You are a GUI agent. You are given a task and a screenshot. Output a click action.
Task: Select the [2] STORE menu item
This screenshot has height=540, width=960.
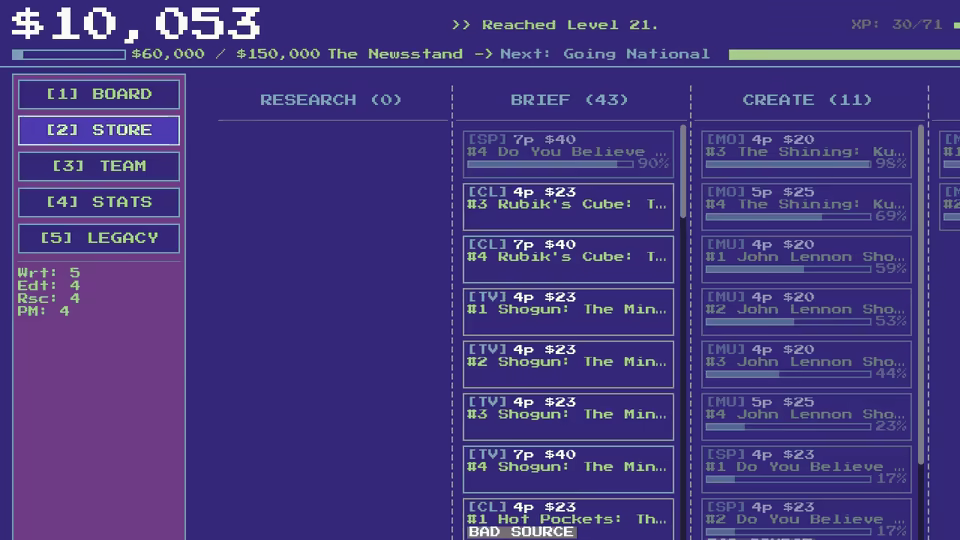coord(99,130)
